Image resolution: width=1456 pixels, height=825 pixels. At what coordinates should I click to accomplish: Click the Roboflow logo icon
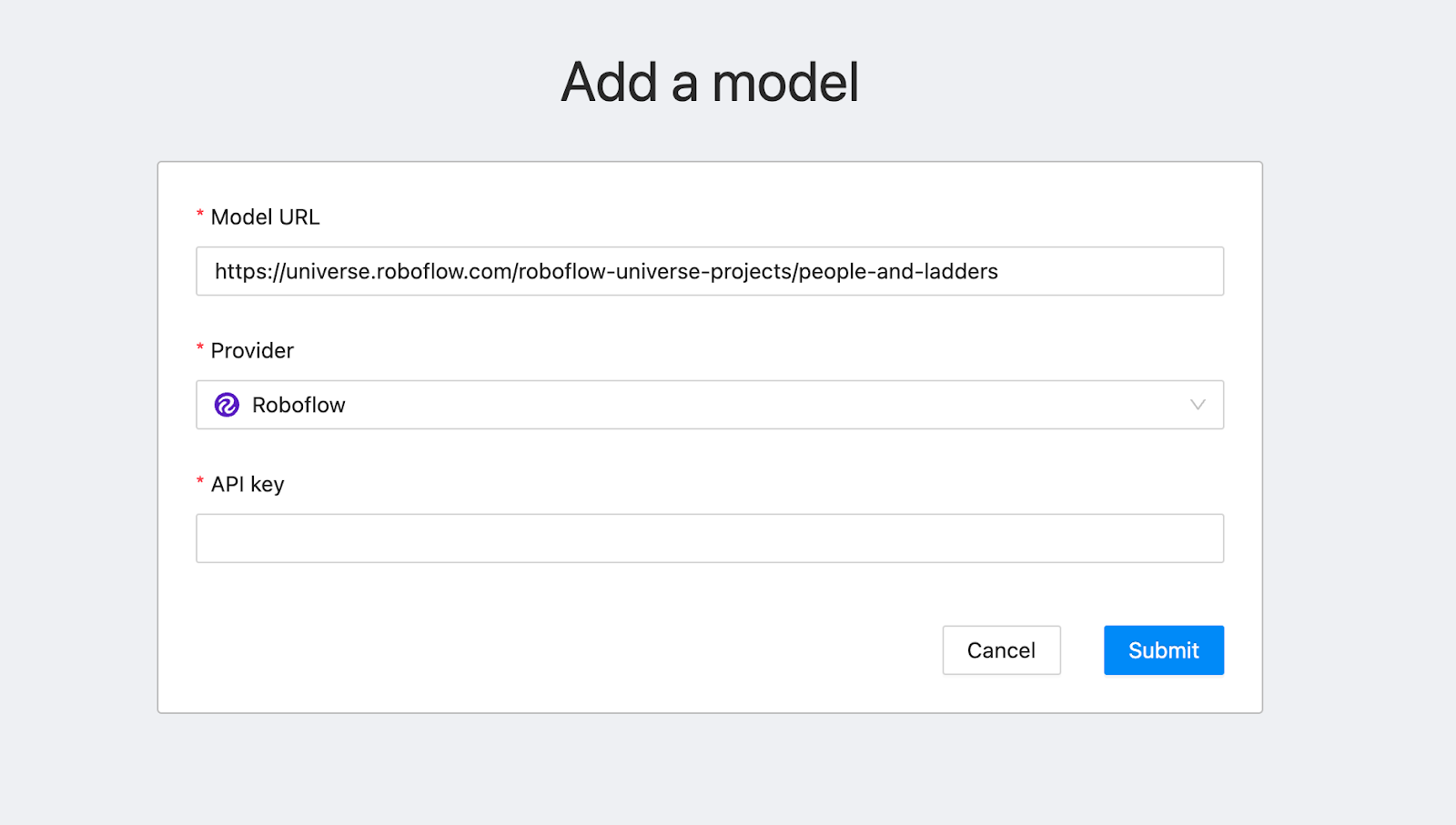(x=227, y=405)
